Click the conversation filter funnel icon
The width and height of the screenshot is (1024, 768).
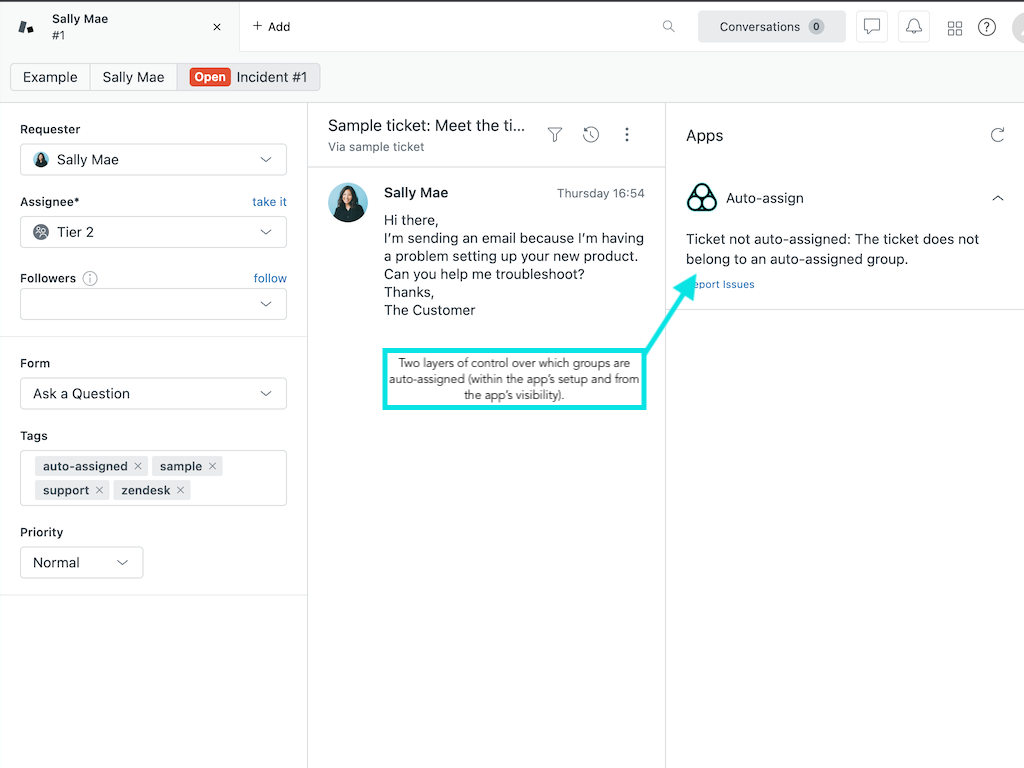tap(555, 135)
